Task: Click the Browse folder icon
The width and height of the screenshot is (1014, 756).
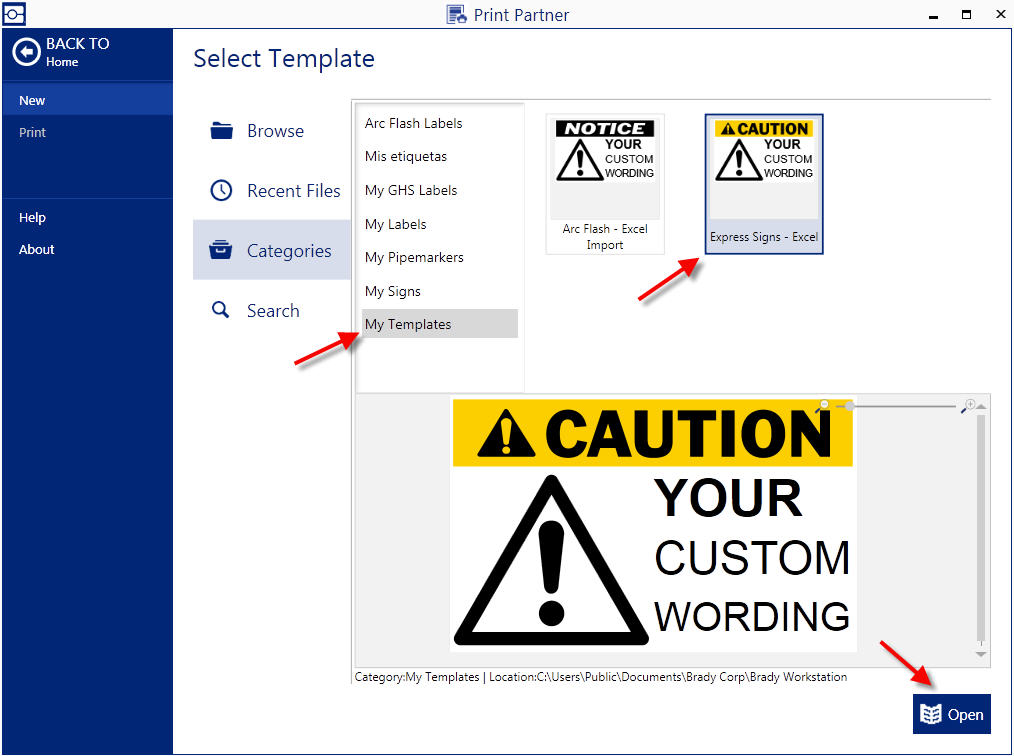Action: point(221,131)
